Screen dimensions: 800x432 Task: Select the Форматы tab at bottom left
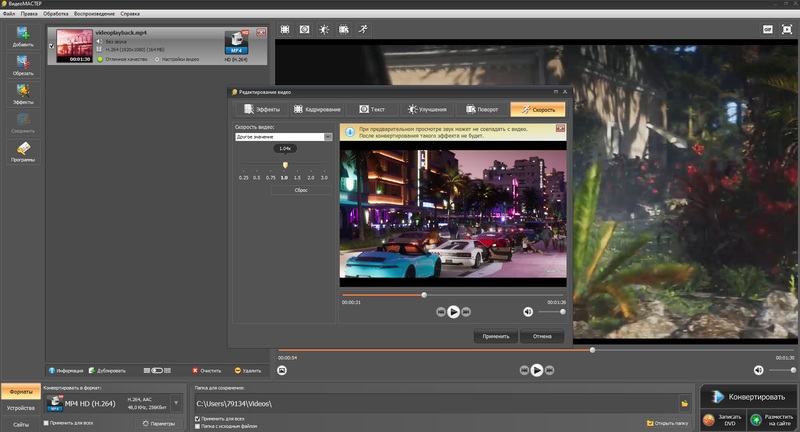click(21, 392)
